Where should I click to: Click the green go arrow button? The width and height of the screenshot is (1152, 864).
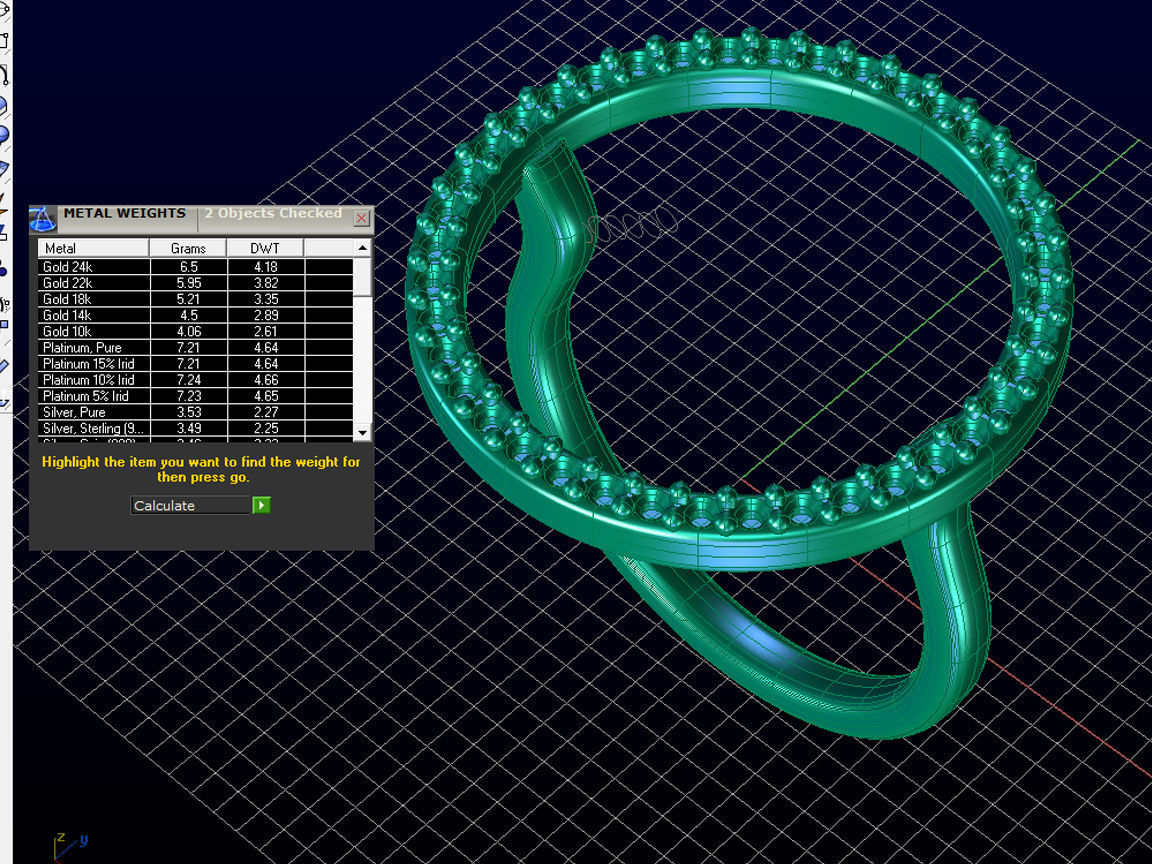(x=262, y=505)
